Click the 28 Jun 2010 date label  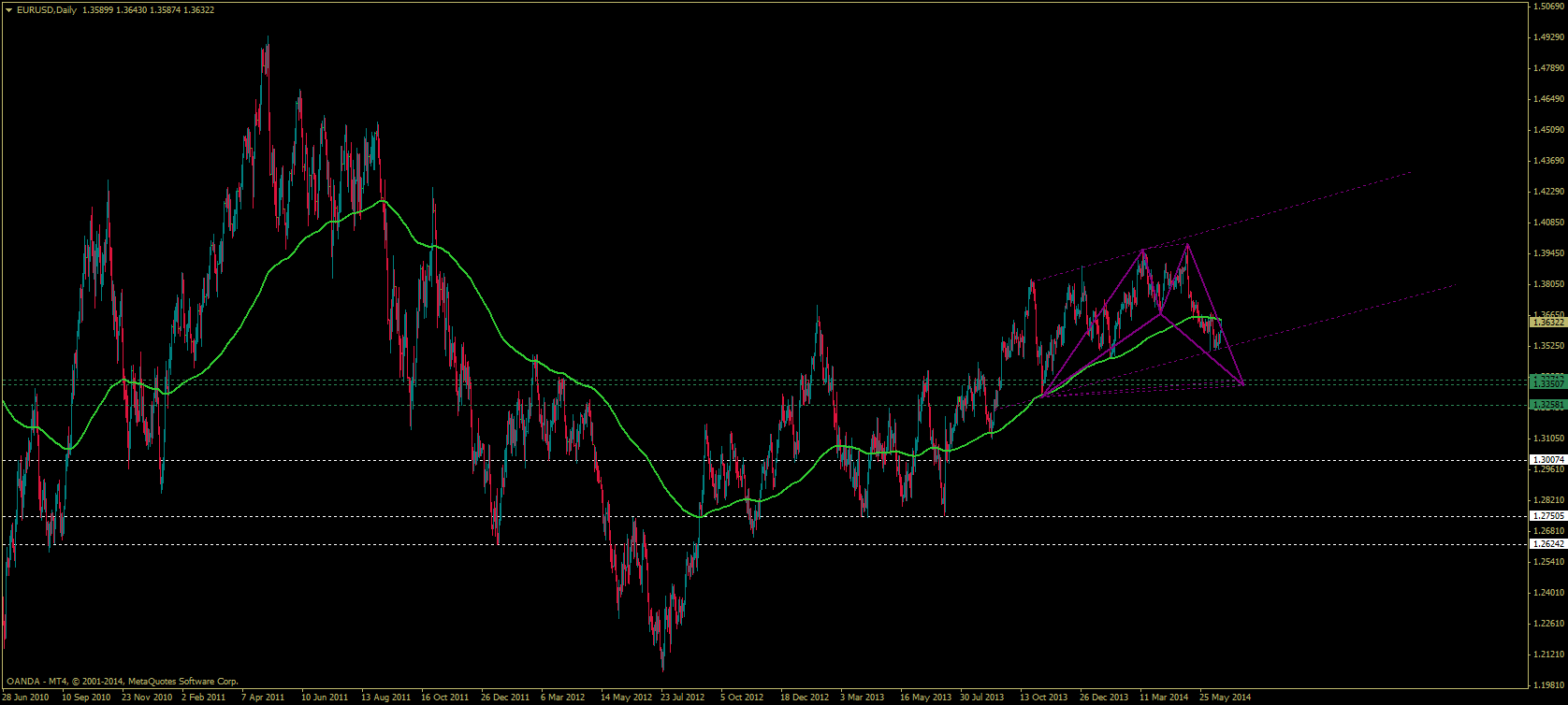point(26,698)
